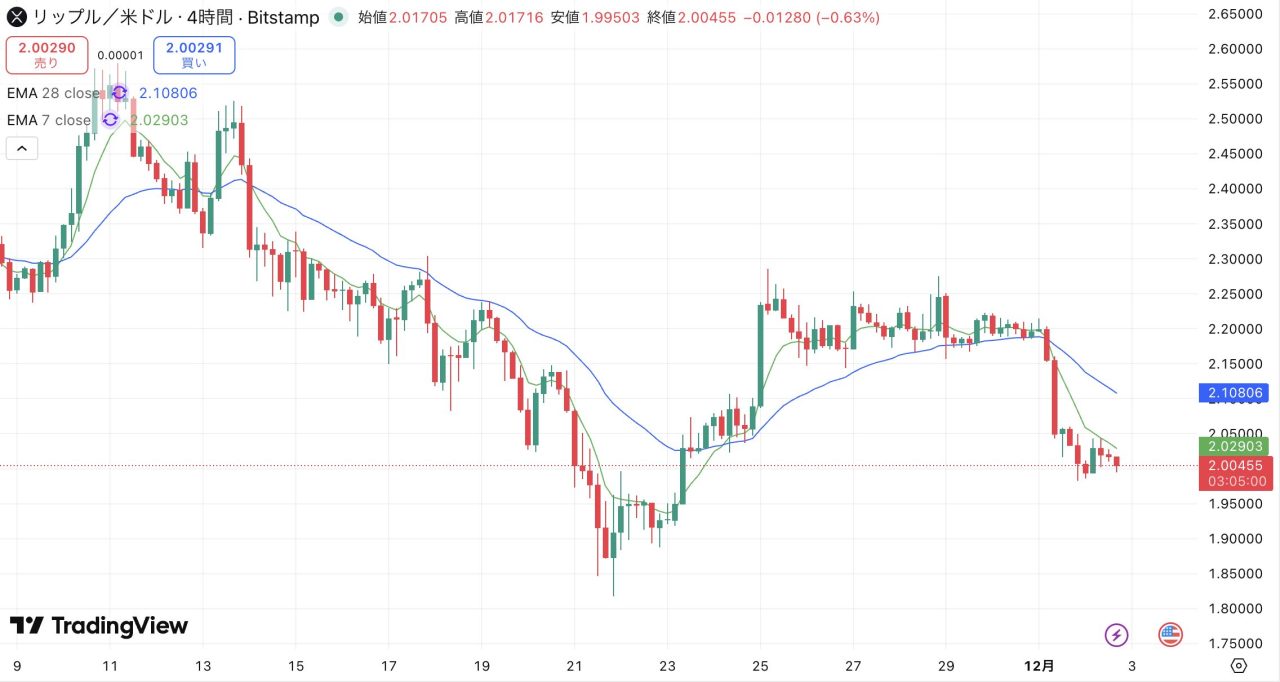Click the 売り sell button
Image resolution: width=1280 pixels, height=682 pixels.
pos(47,55)
